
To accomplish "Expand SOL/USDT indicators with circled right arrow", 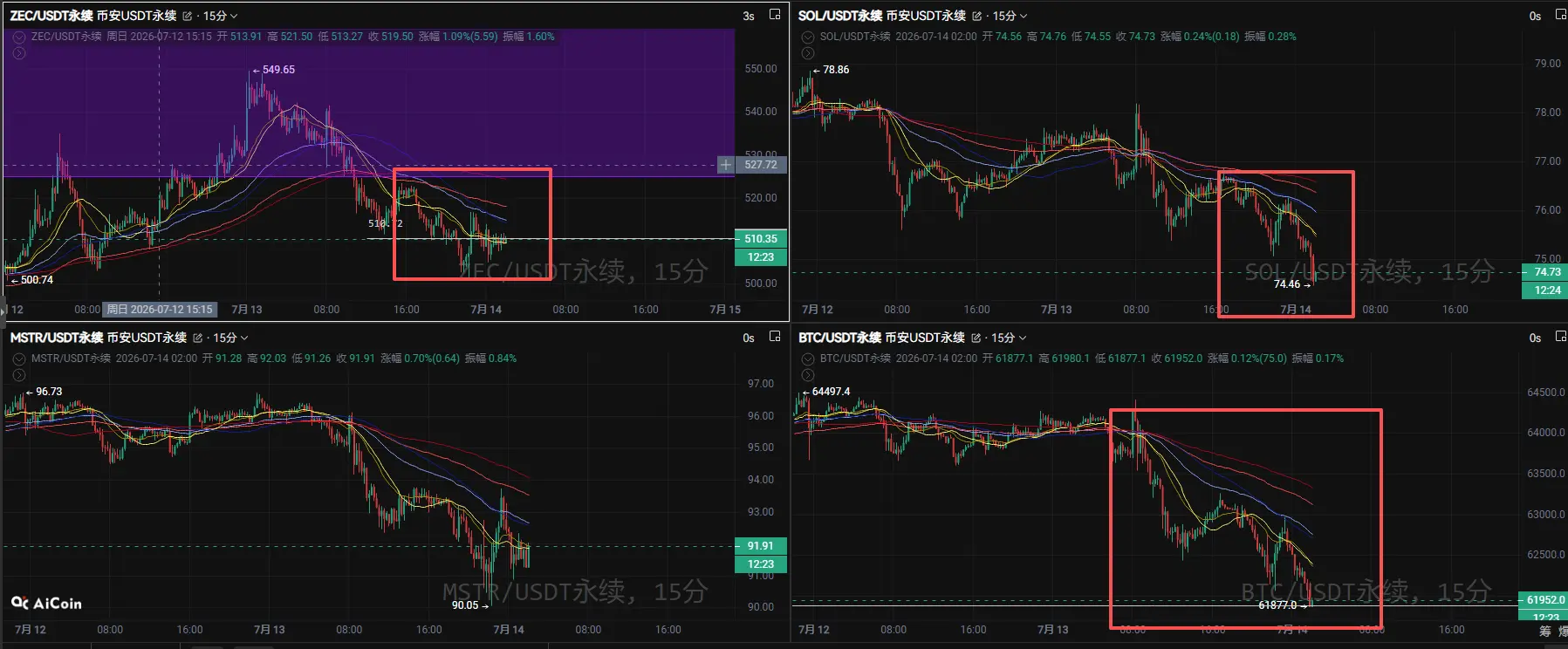I will click(808, 53).
